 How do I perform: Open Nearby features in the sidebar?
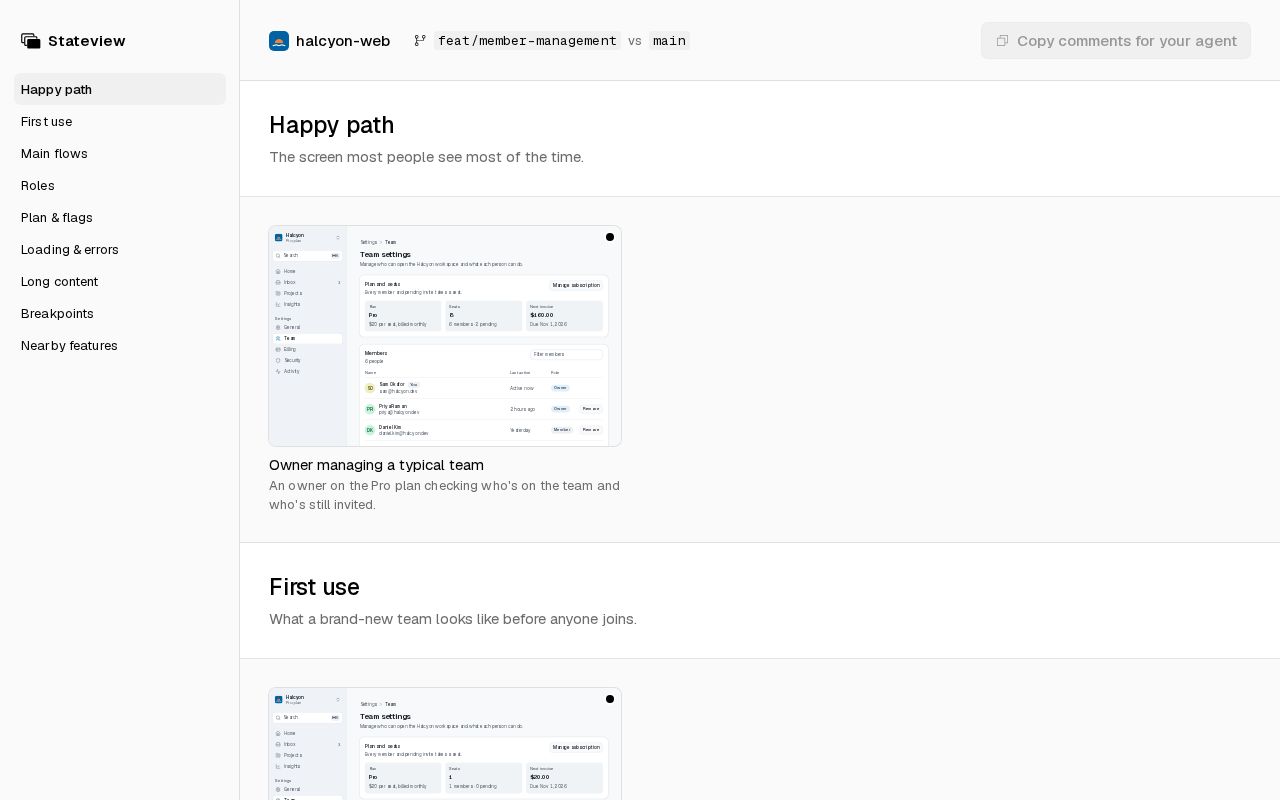tap(120, 345)
